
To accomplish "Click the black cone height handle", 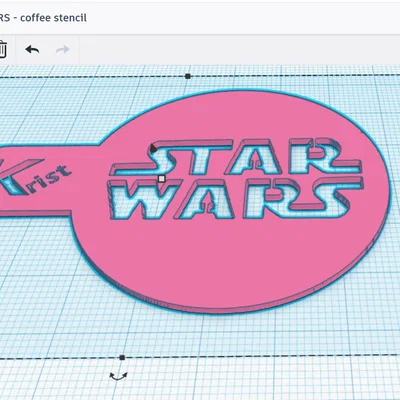I will [x=153, y=148].
